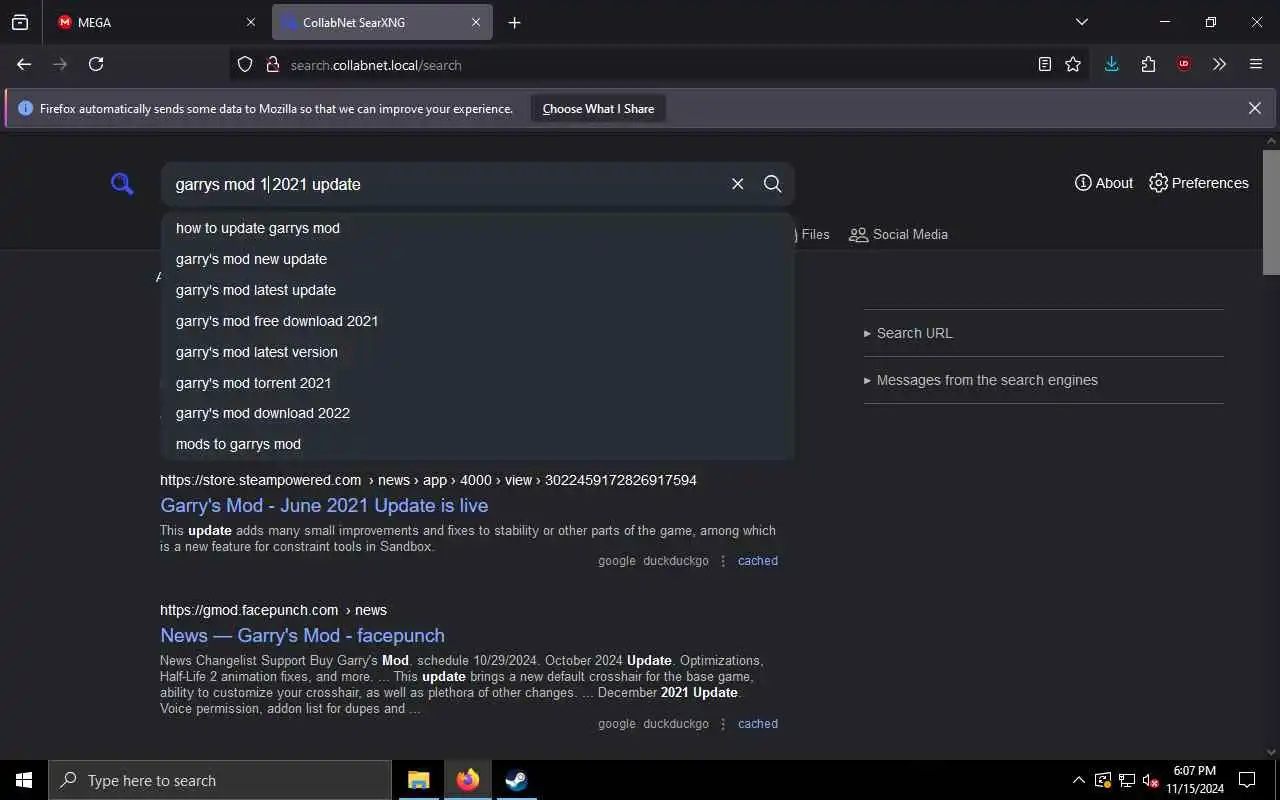Open Firefox from the taskbar
The image size is (1280, 800).
467,780
